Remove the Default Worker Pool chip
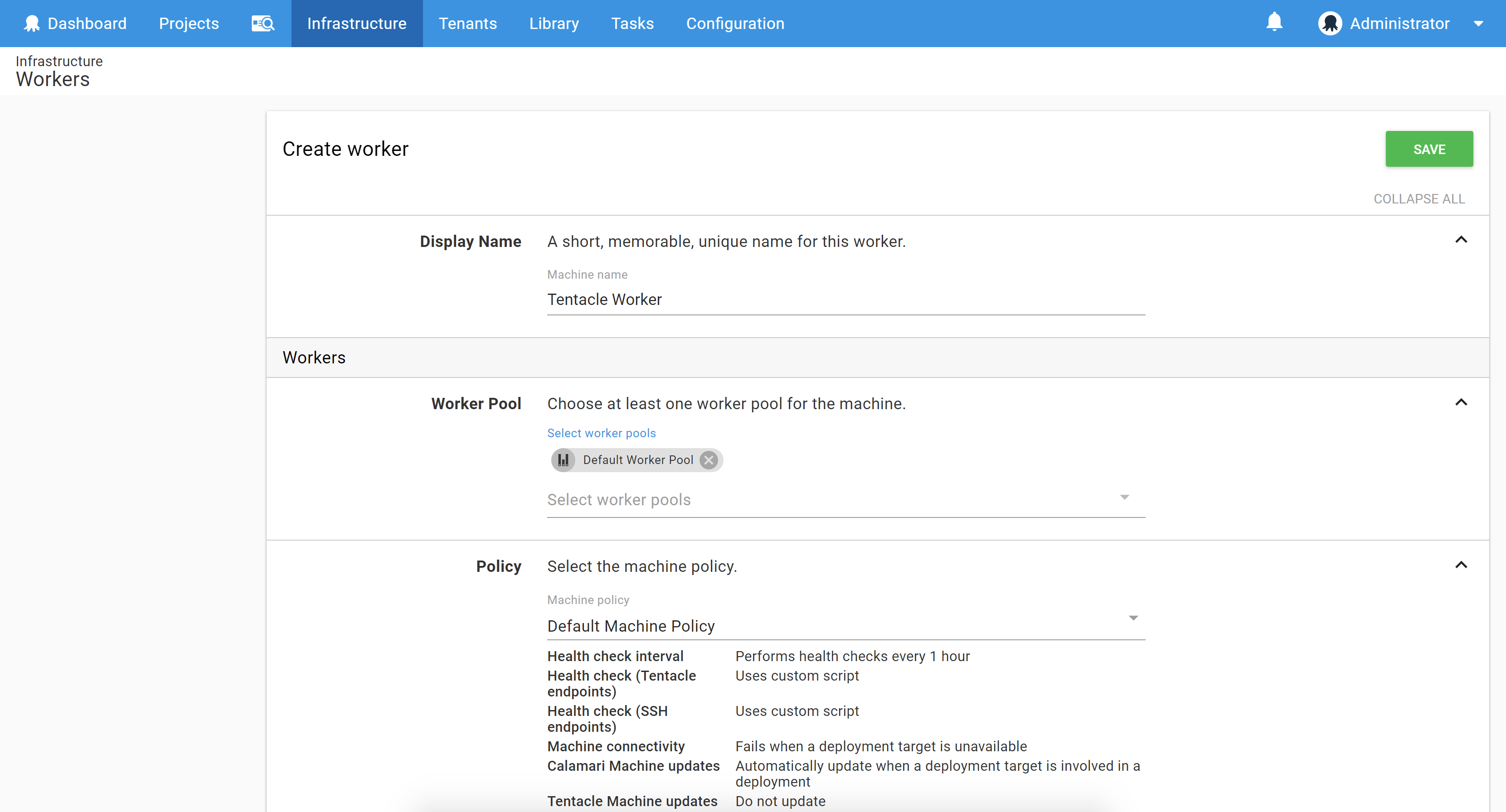The image size is (1506, 812). tap(708, 460)
